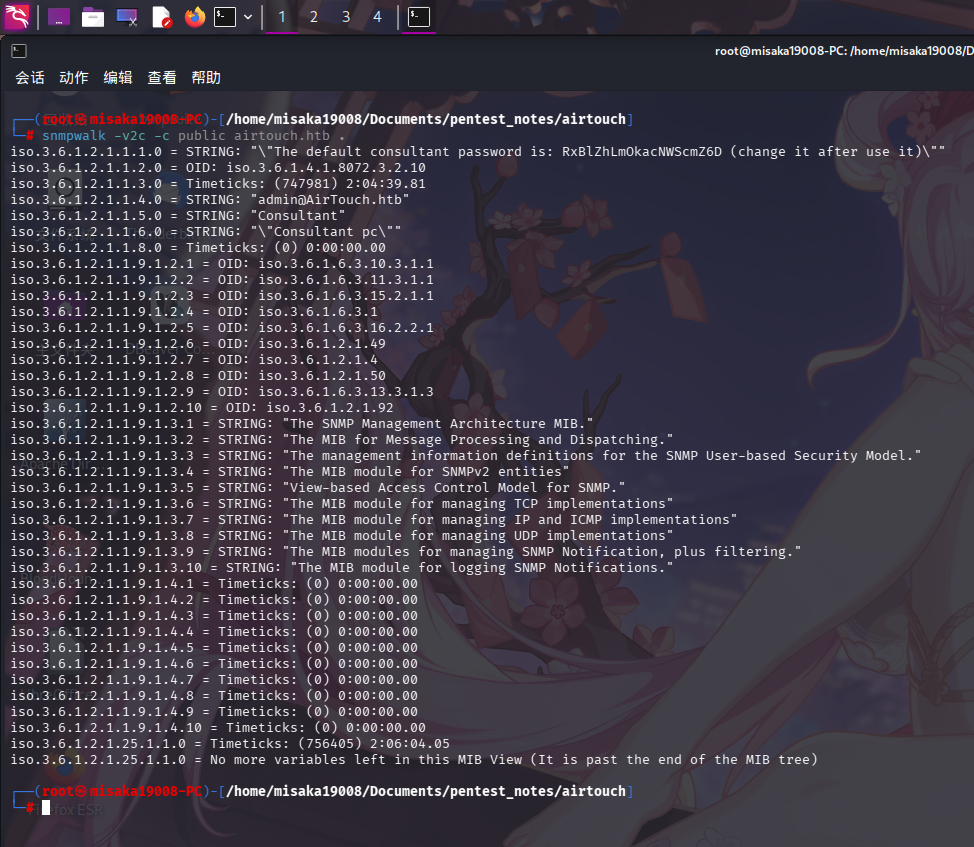This screenshot has height=847, width=974.
Task: Click the Timeticks (747981) 2:04:39.81 value
Action: click(350, 184)
